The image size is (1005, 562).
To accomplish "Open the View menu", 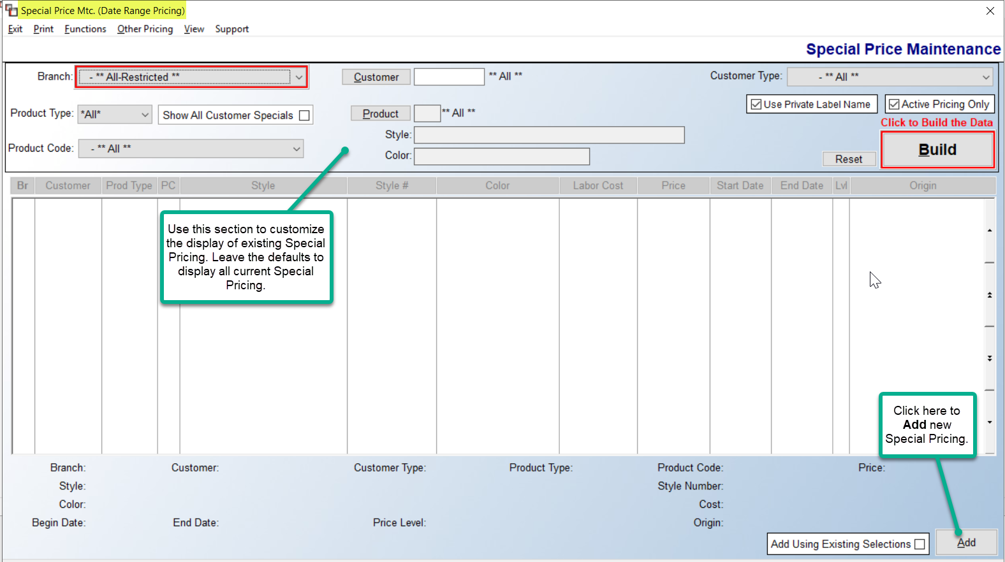I will pos(194,29).
